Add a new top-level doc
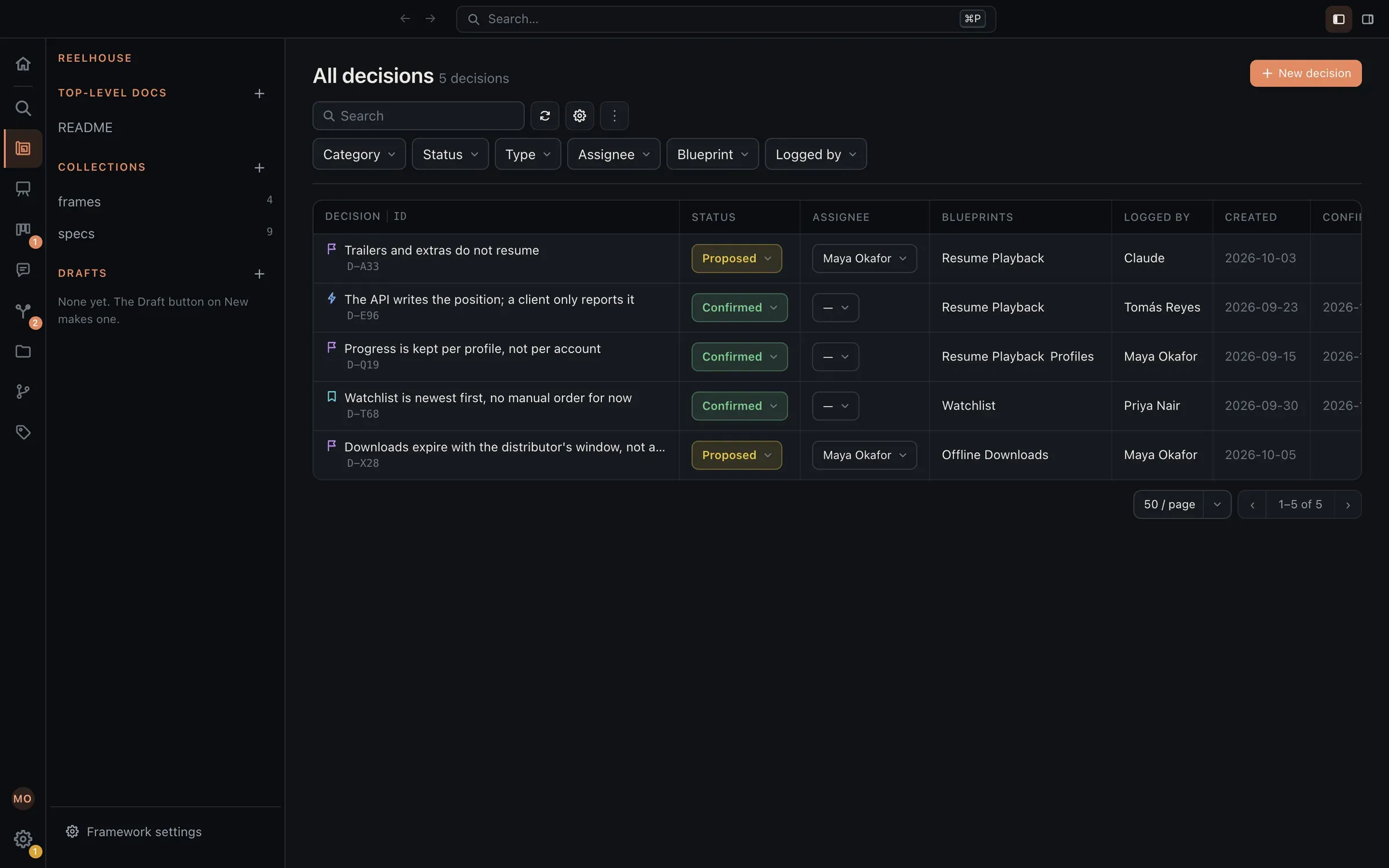 tap(259, 94)
